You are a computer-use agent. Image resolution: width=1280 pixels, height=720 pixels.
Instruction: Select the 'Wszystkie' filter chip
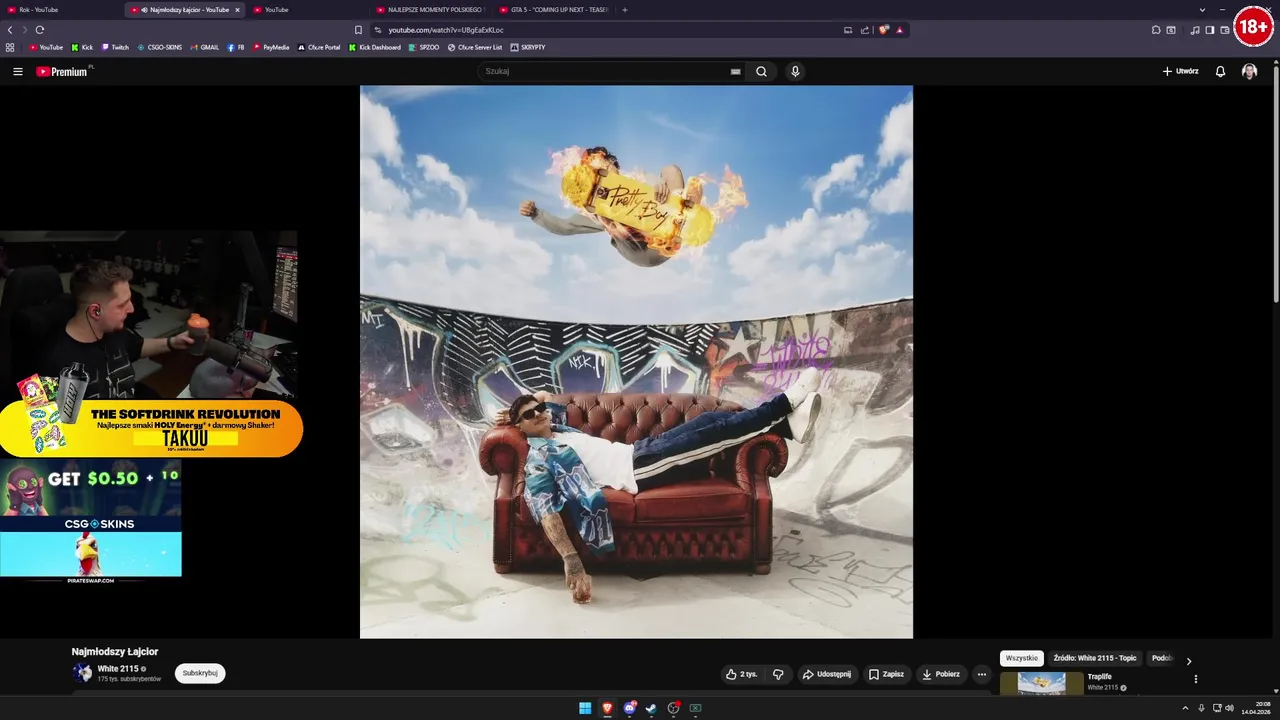(1022, 658)
